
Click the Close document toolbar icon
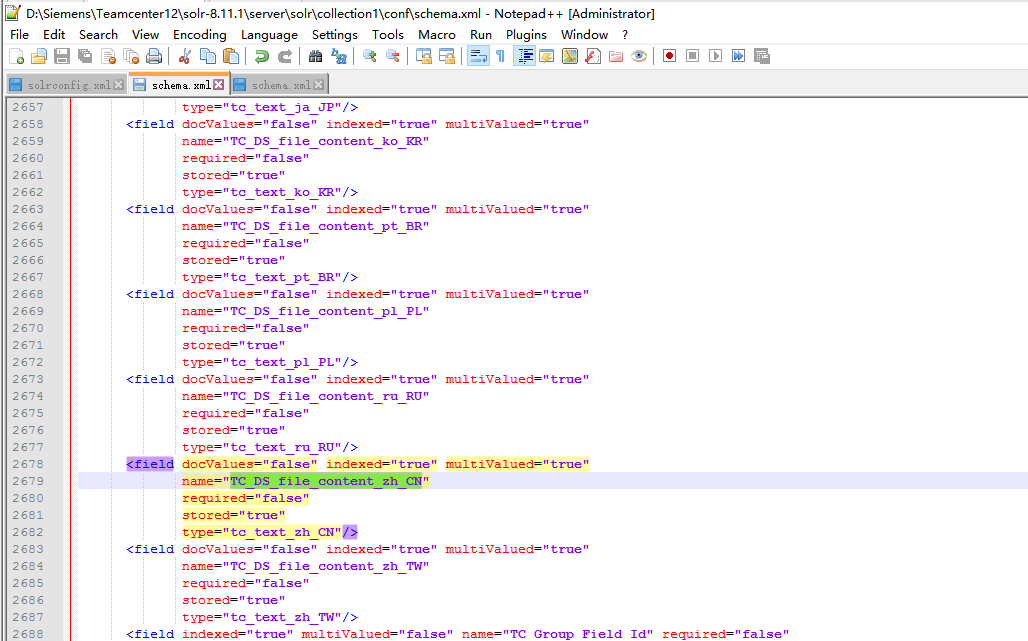(108, 56)
